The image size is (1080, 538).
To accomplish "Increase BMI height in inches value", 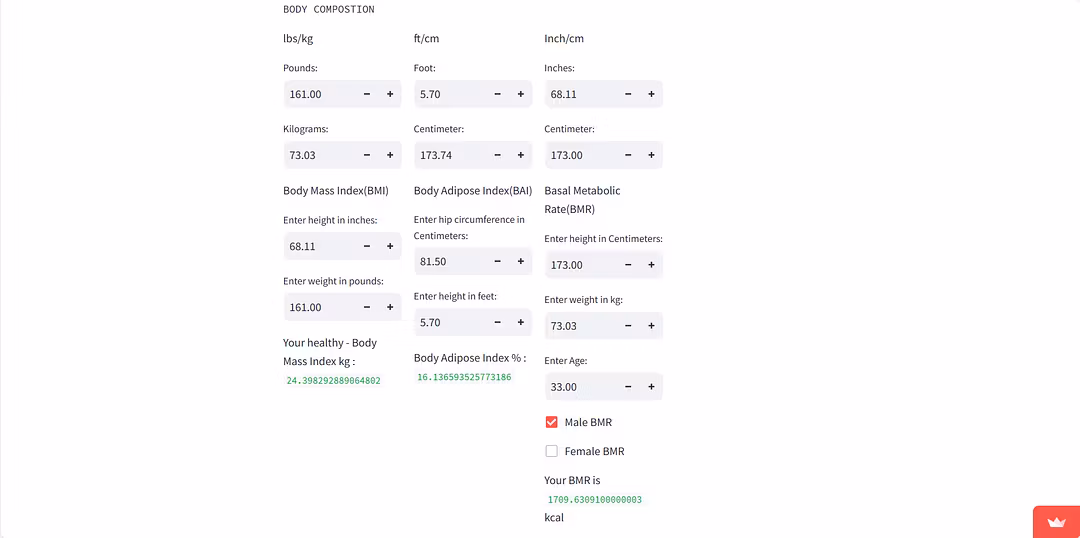I will (x=390, y=246).
